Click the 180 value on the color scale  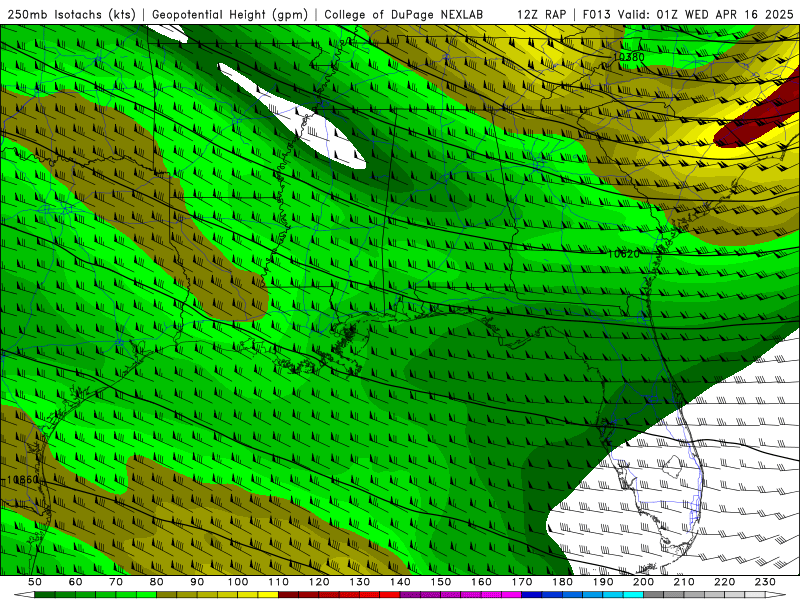(562, 582)
